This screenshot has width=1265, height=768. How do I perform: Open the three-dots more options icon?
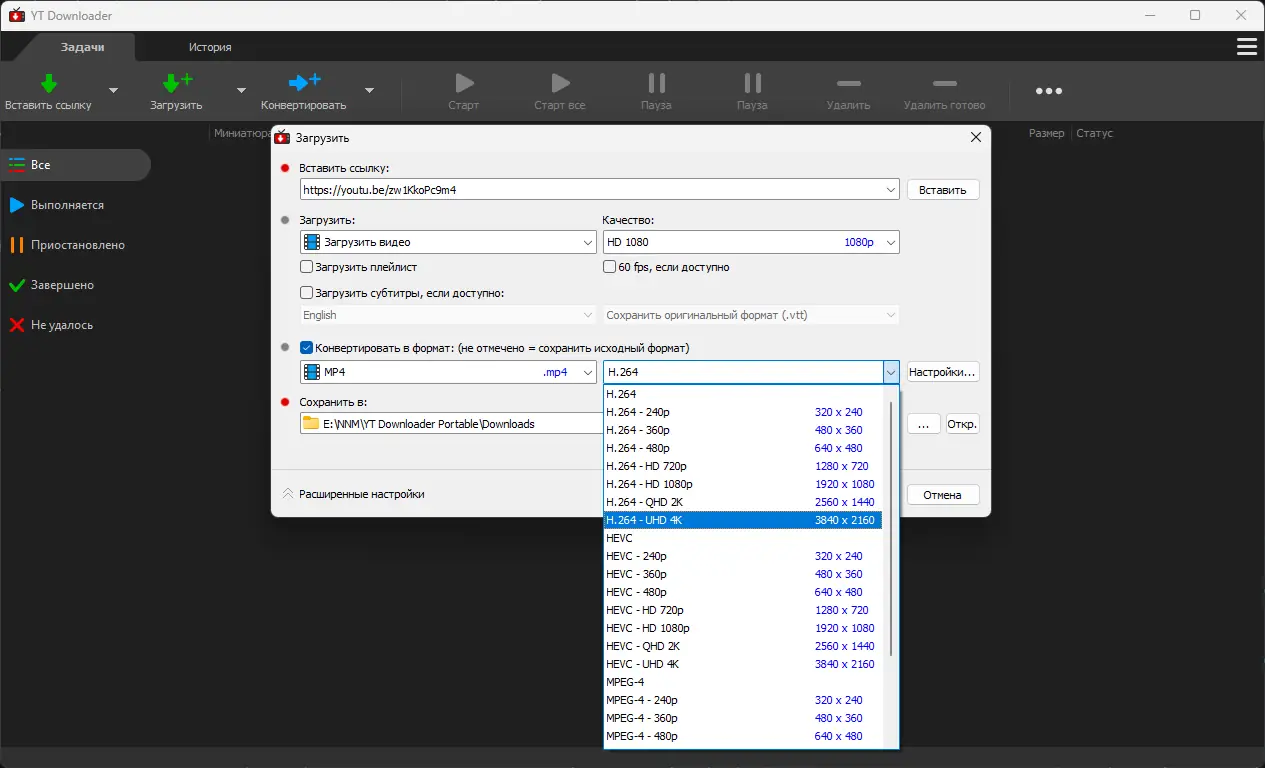coord(1048,91)
